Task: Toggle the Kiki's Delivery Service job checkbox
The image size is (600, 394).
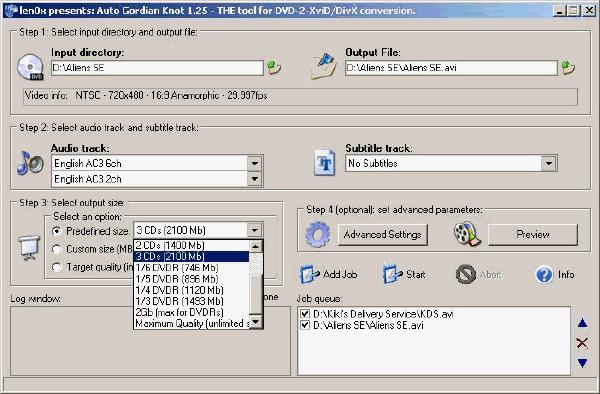Action: tap(305, 314)
